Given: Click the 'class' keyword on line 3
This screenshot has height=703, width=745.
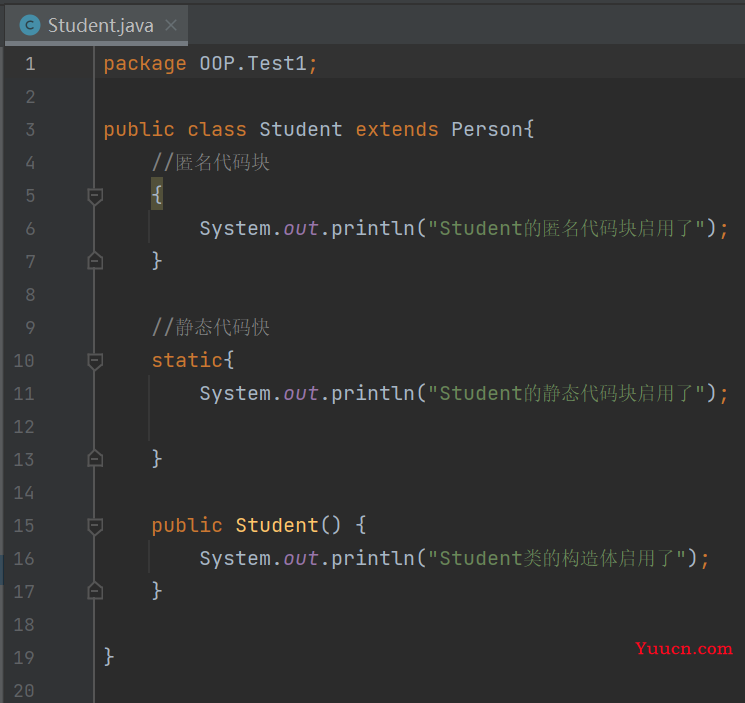Looking at the screenshot, I should [217, 129].
